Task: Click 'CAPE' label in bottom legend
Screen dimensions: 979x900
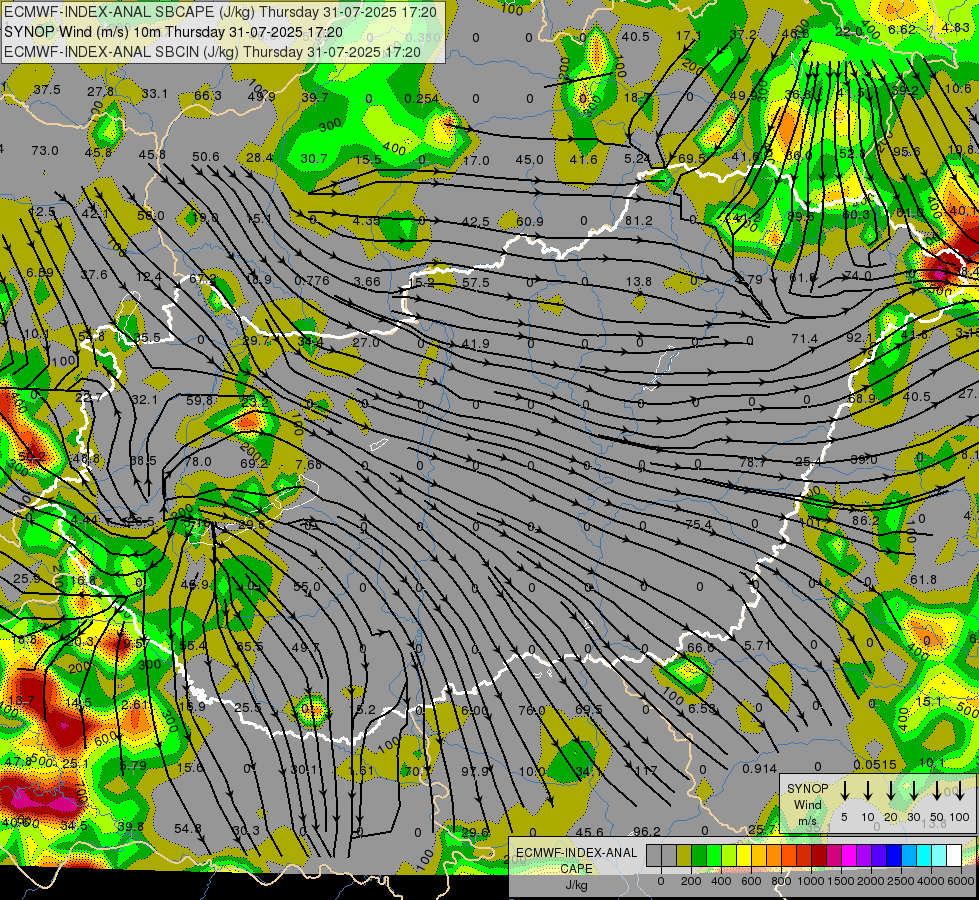Action: [576, 869]
